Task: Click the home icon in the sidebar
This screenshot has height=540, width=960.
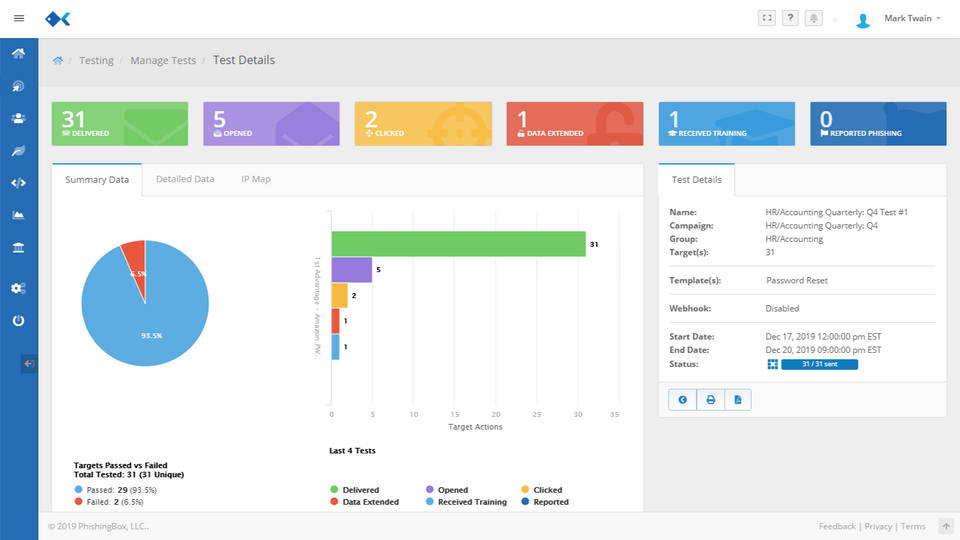Action: point(18,53)
